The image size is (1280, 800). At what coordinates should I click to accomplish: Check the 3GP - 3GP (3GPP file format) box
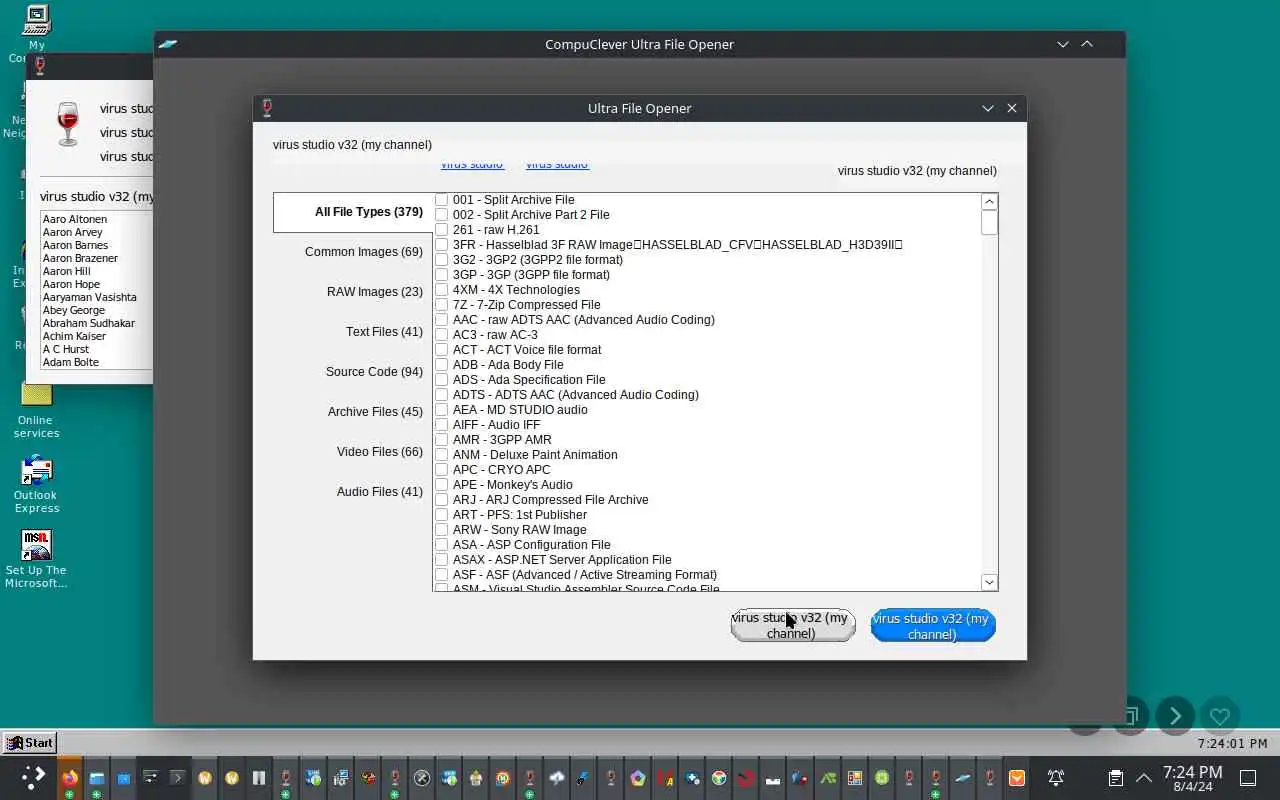coord(441,275)
